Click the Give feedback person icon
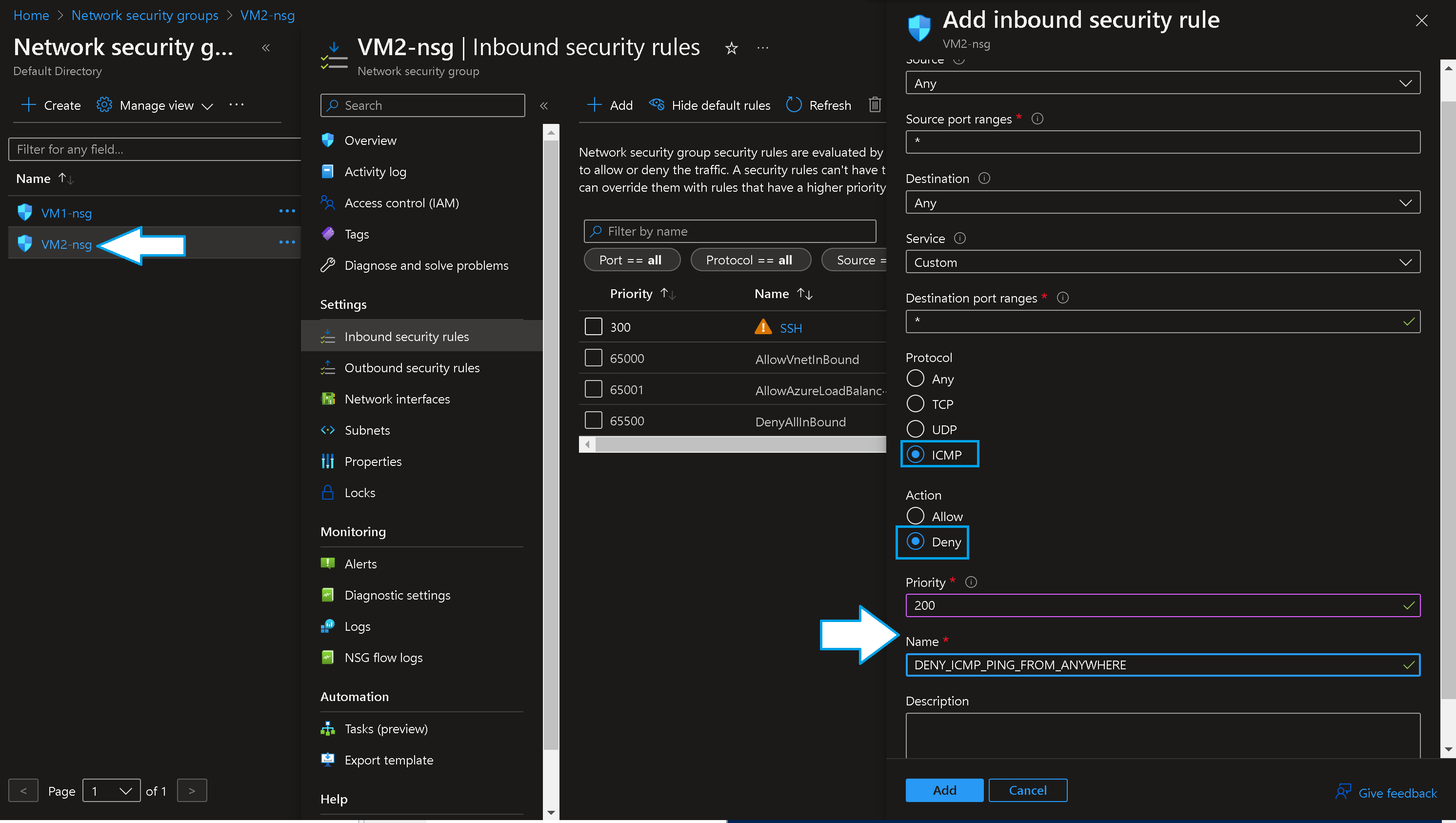 [1343, 791]
